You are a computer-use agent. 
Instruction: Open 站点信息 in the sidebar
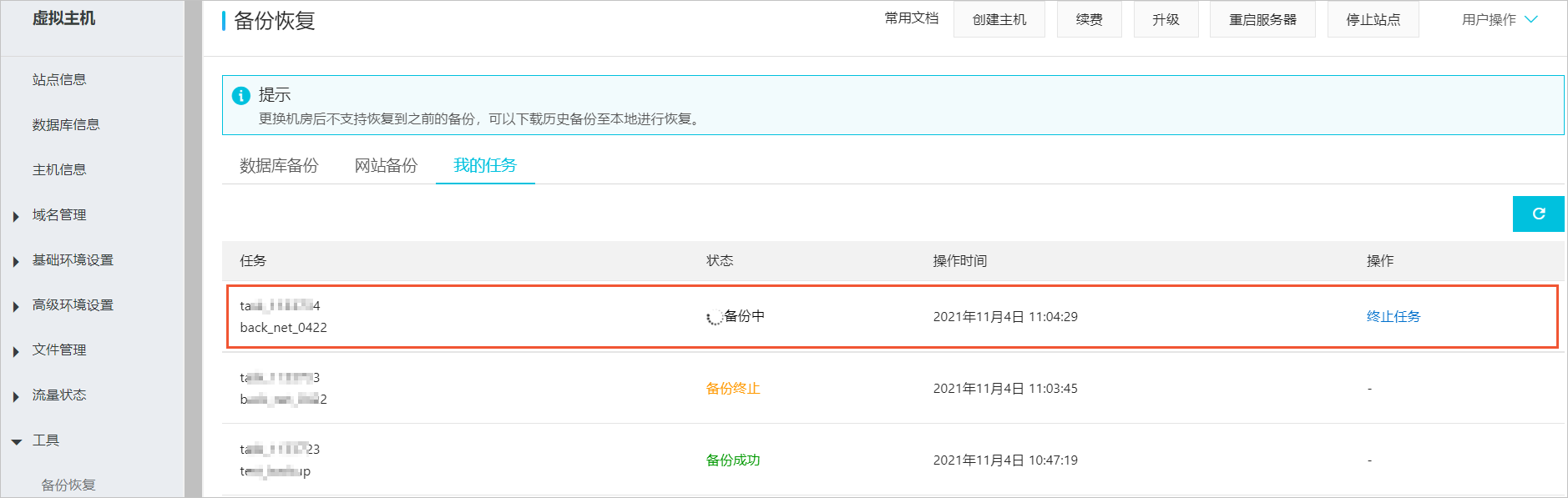coord(59,79)
